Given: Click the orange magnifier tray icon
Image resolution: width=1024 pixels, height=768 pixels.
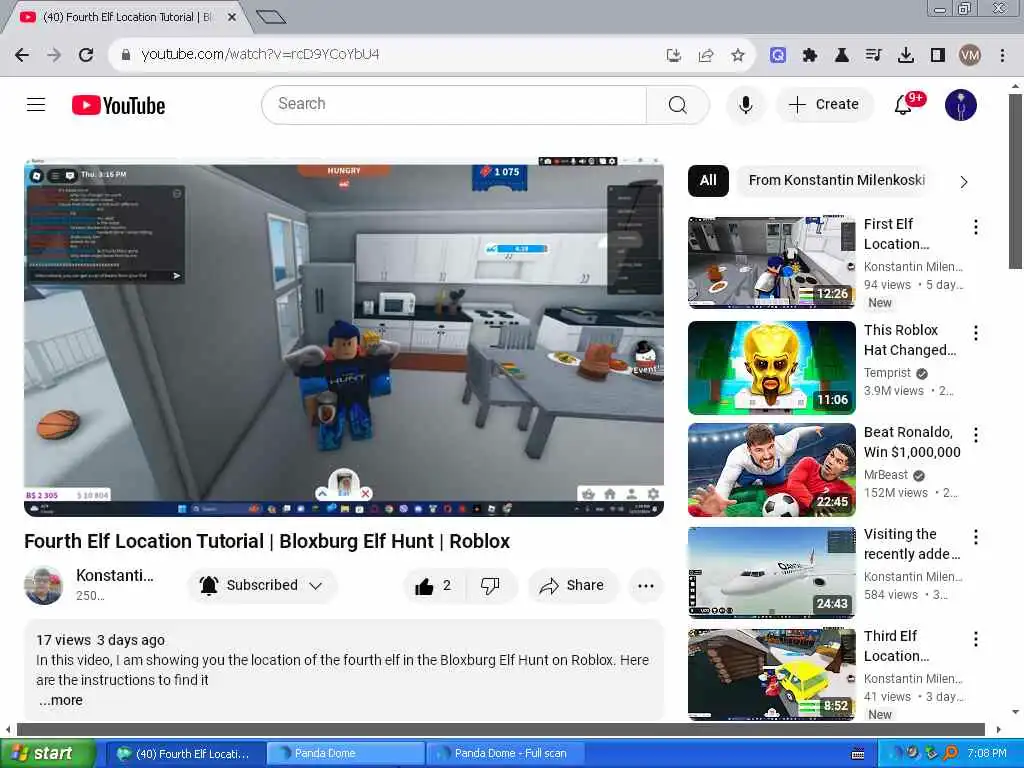Looking at the screenshot, I should 950,754.
